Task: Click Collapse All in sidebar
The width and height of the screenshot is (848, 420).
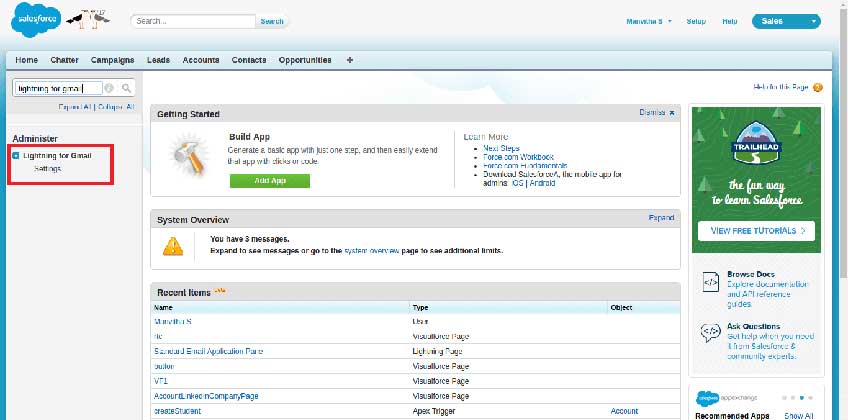Action: pyautogui.click(x=116, y=107)
